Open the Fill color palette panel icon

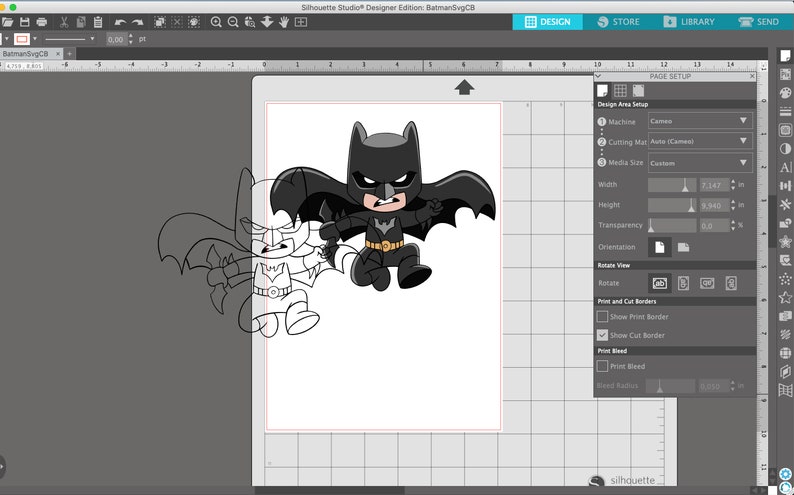pos(785,93)
